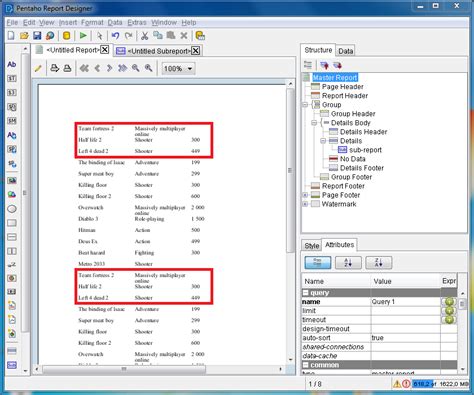
Task: Open the Format menu
Action: pyautogui.click(x=92, y=23)
